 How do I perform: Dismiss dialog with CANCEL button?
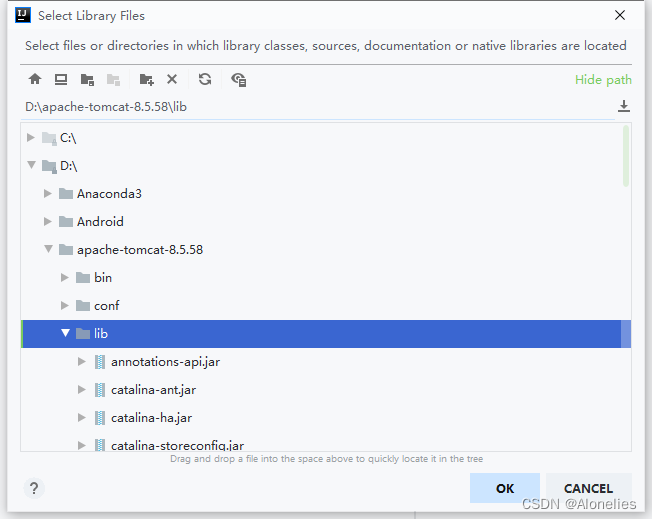(x=588, y=488)
